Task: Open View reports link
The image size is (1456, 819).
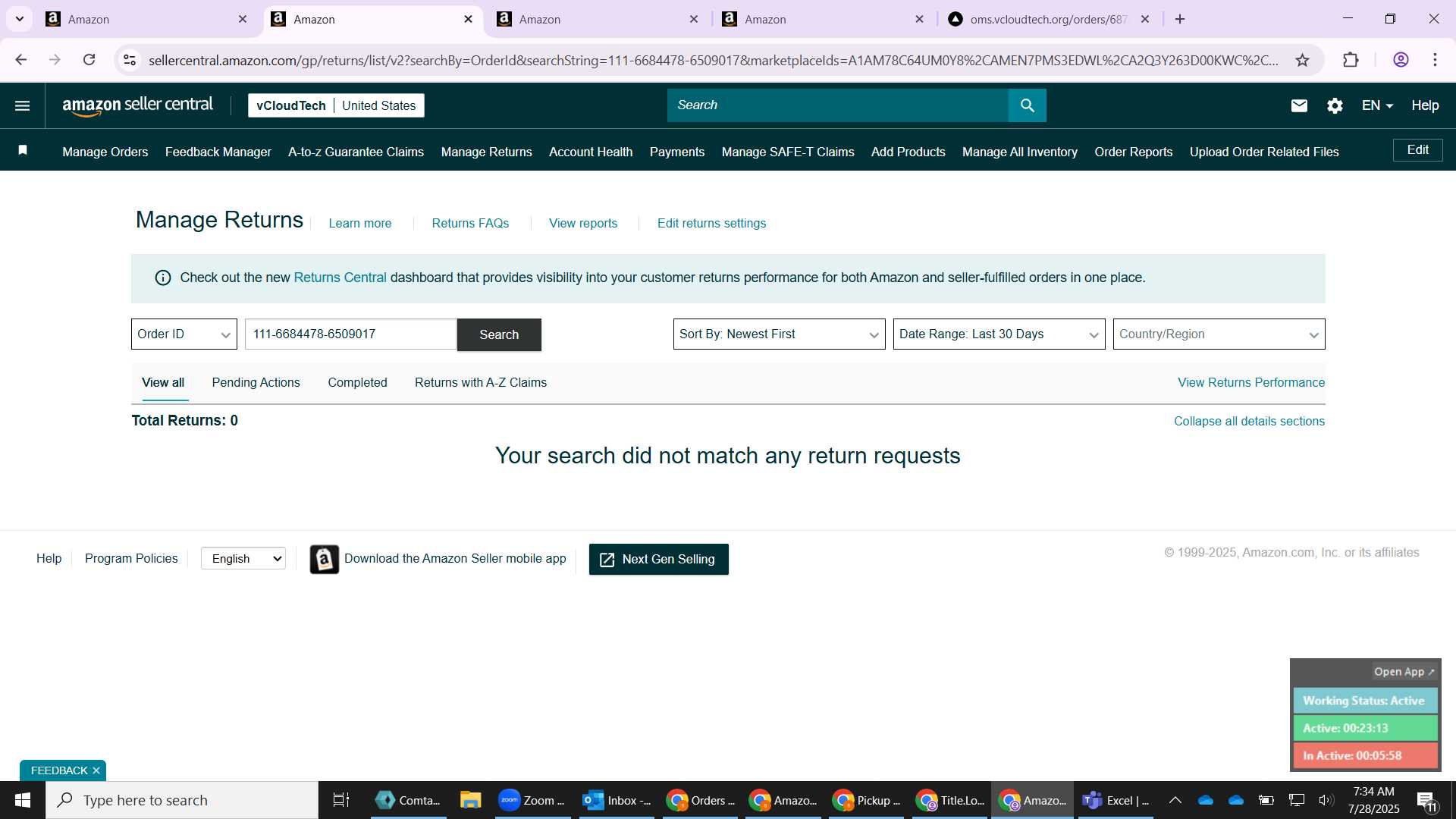Action: click(583, 223)
